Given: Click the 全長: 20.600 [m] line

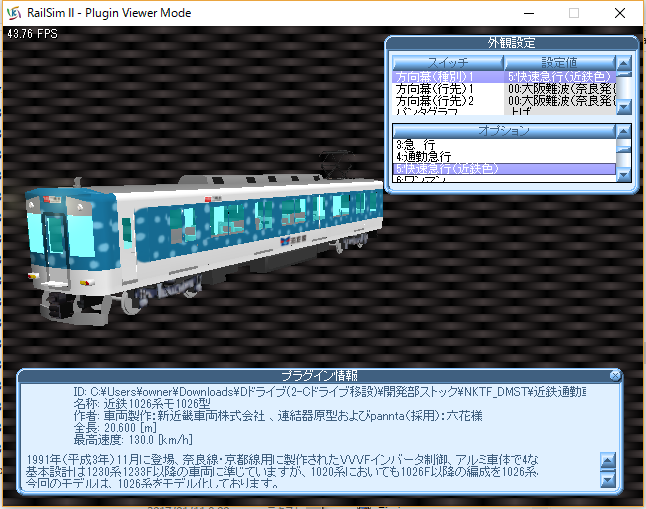Looking at the screenshot, I should tap(115, 427).
